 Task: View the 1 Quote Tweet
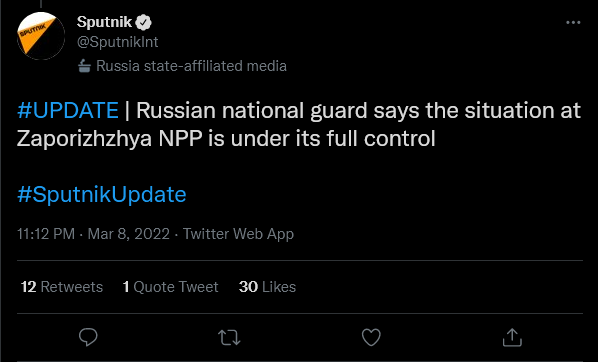[x=170, y=287]
